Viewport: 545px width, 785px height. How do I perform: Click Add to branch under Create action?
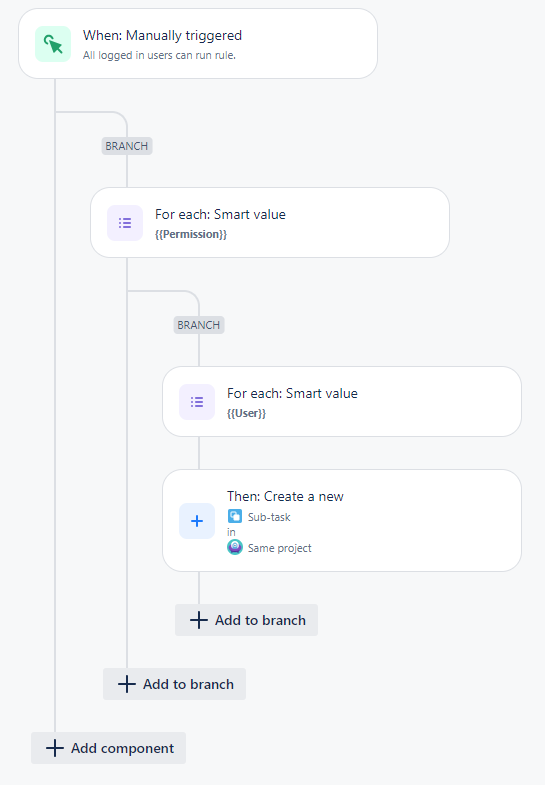point(246,620)
